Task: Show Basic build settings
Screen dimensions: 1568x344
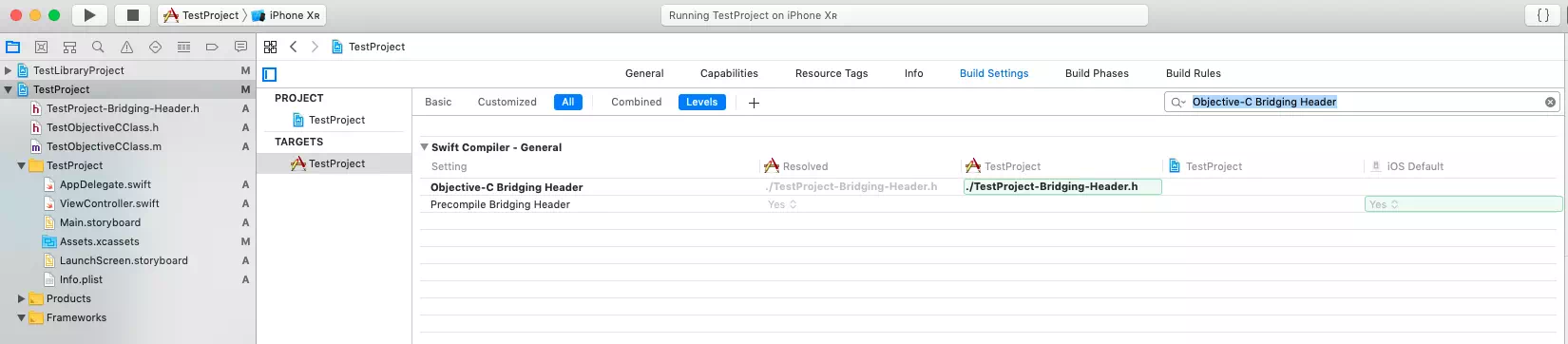Action: tap(438, 102)
